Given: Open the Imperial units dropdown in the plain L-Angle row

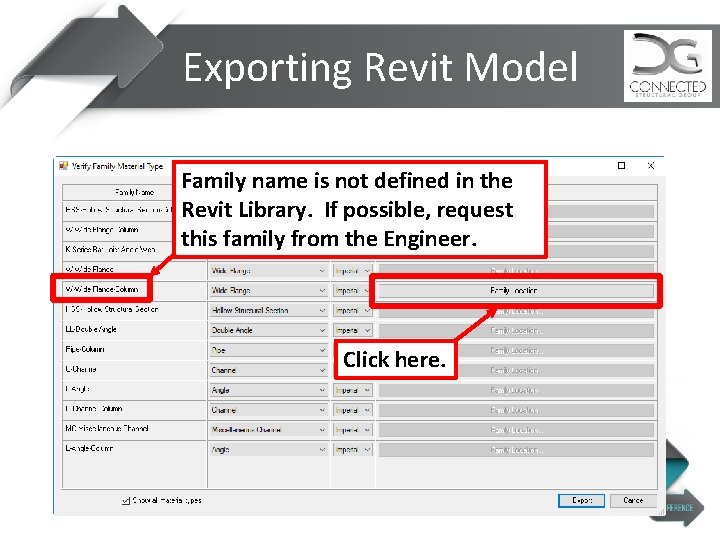Looking at the screenshot, I should click(x=352, y=390).
